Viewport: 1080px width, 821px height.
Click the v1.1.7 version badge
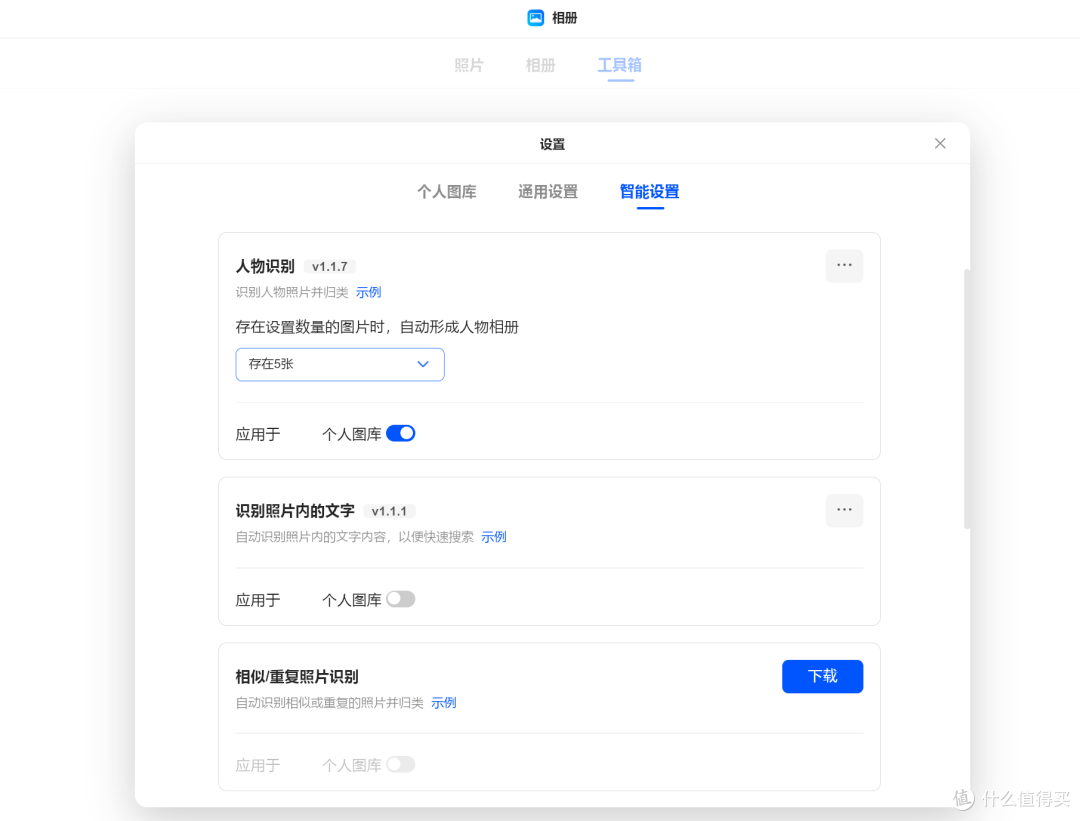(329, 267)
